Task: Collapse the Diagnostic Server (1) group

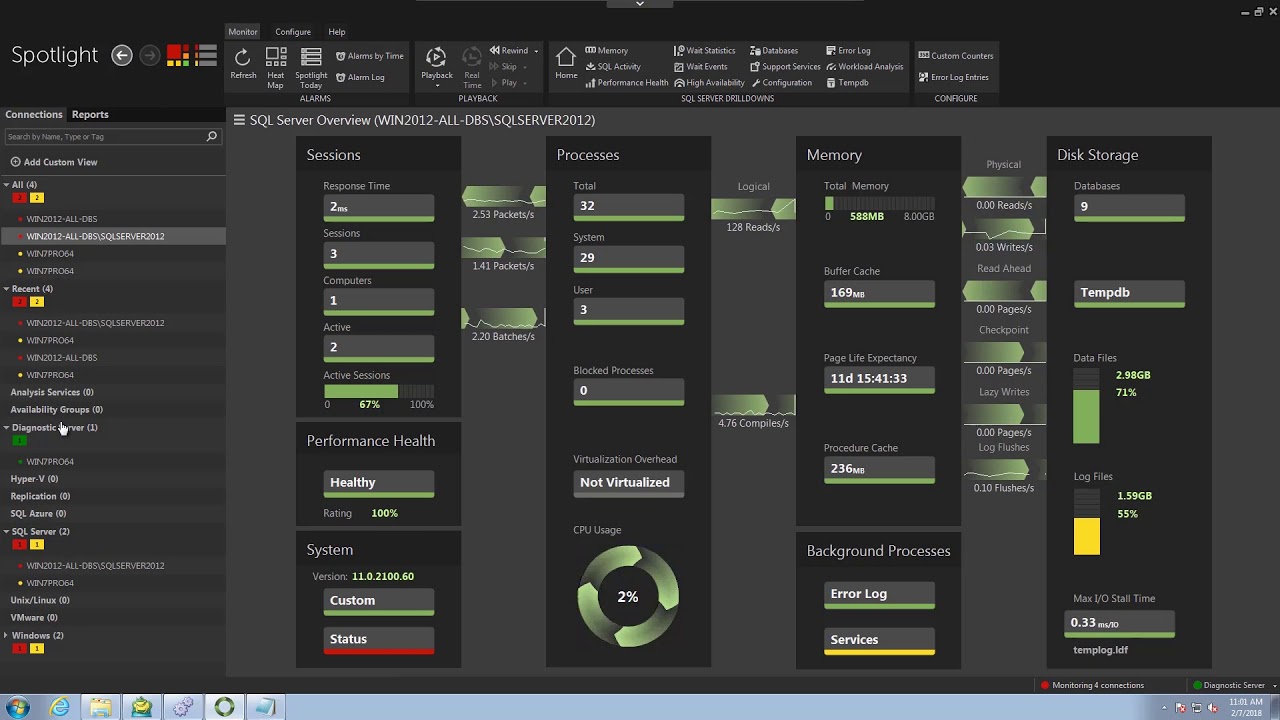Action: coord(6,428)
